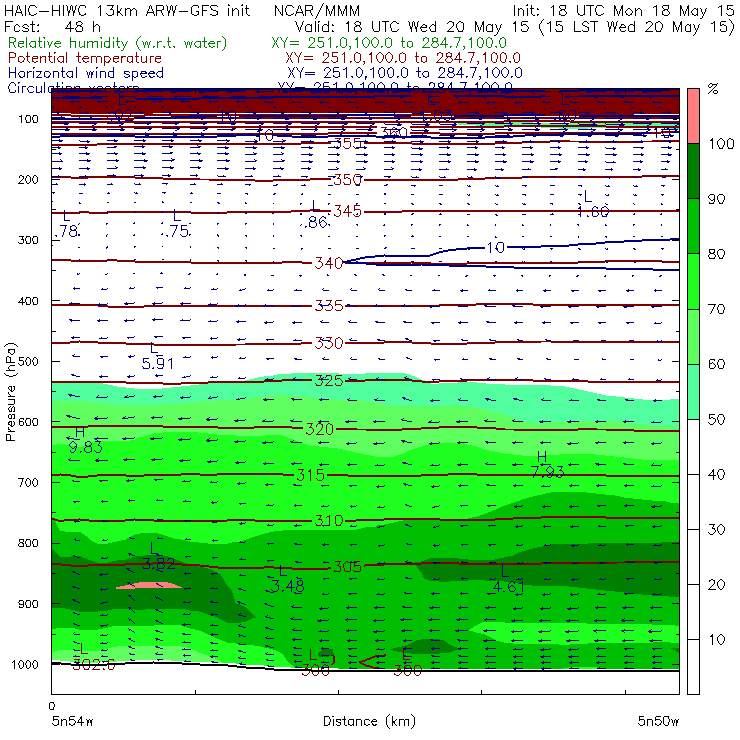
Task: Click the 'L .75' wind minimum label
Action: [x=178, y=224]
